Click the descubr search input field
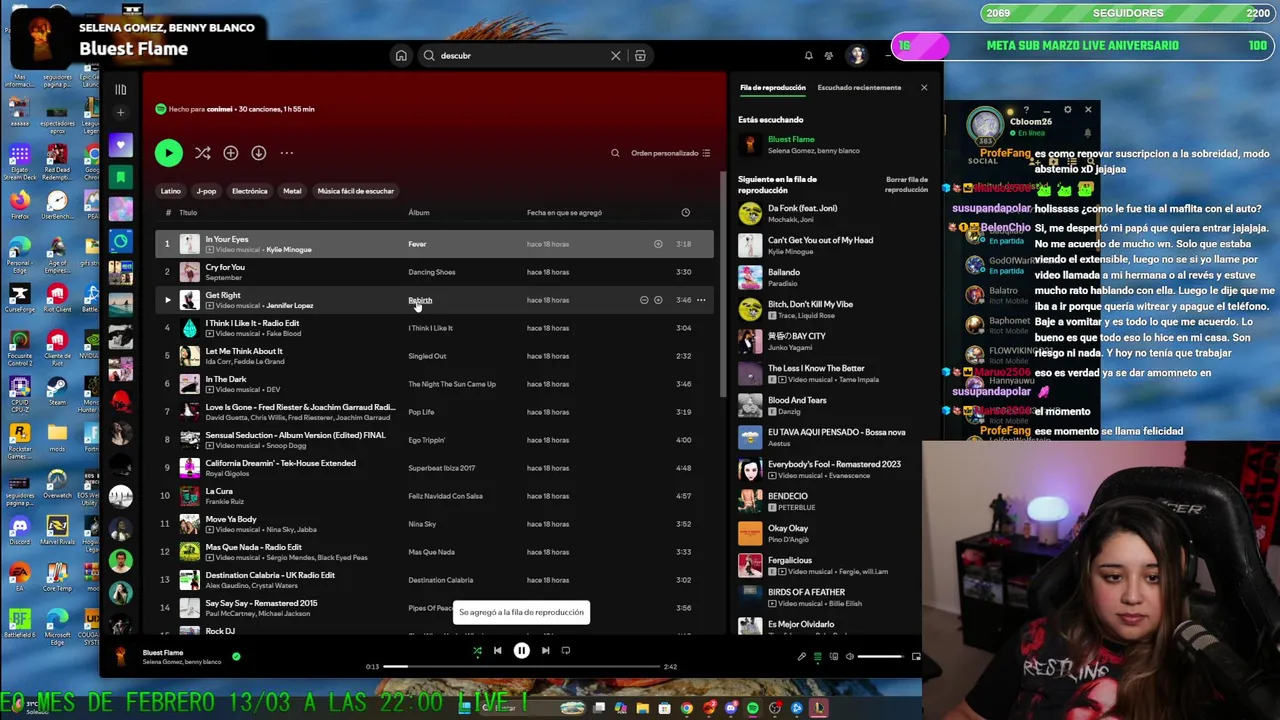This screenshot has height=720, width=1280. (520, 56)
